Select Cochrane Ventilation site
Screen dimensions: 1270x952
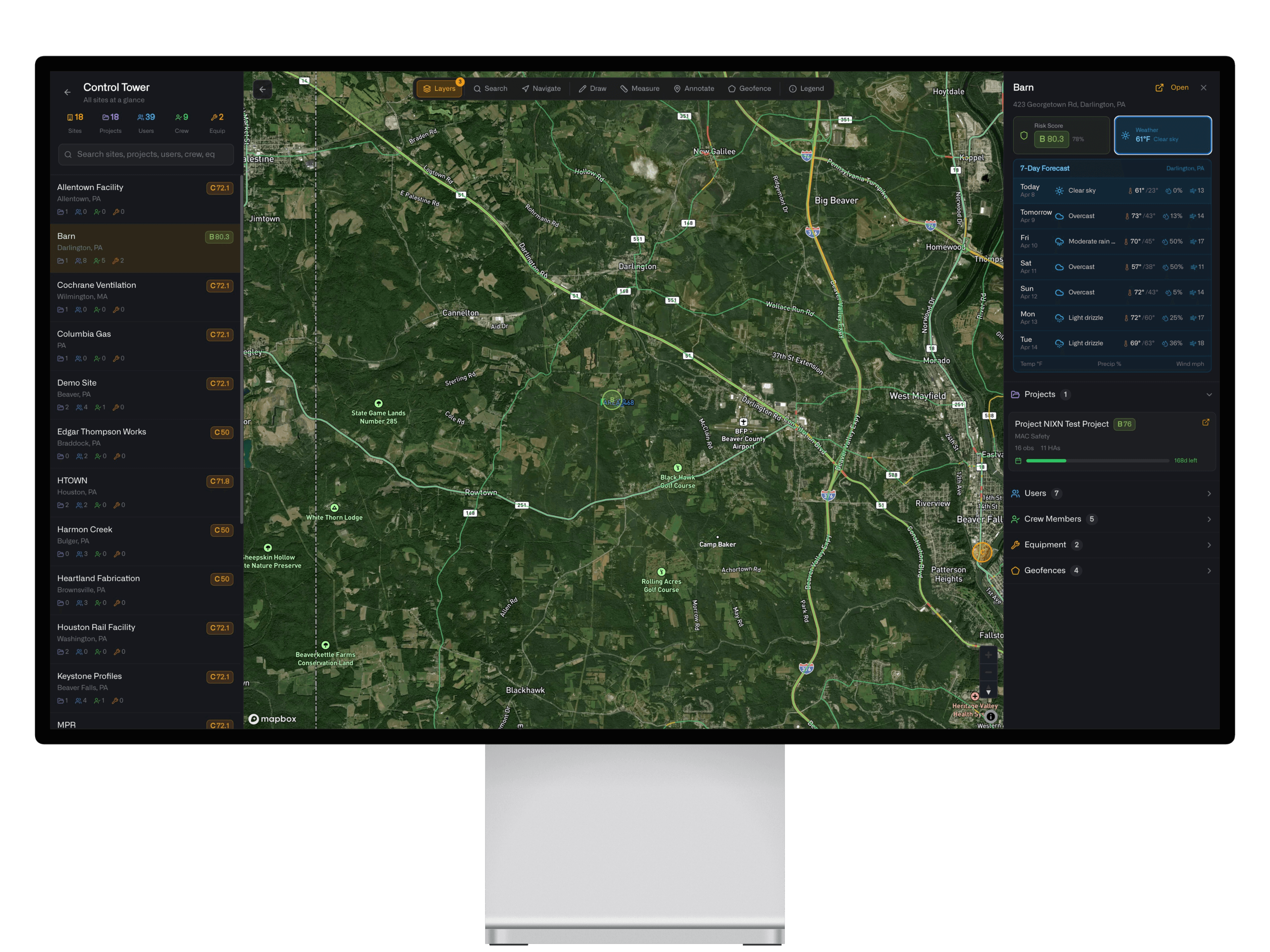point(145,297)
